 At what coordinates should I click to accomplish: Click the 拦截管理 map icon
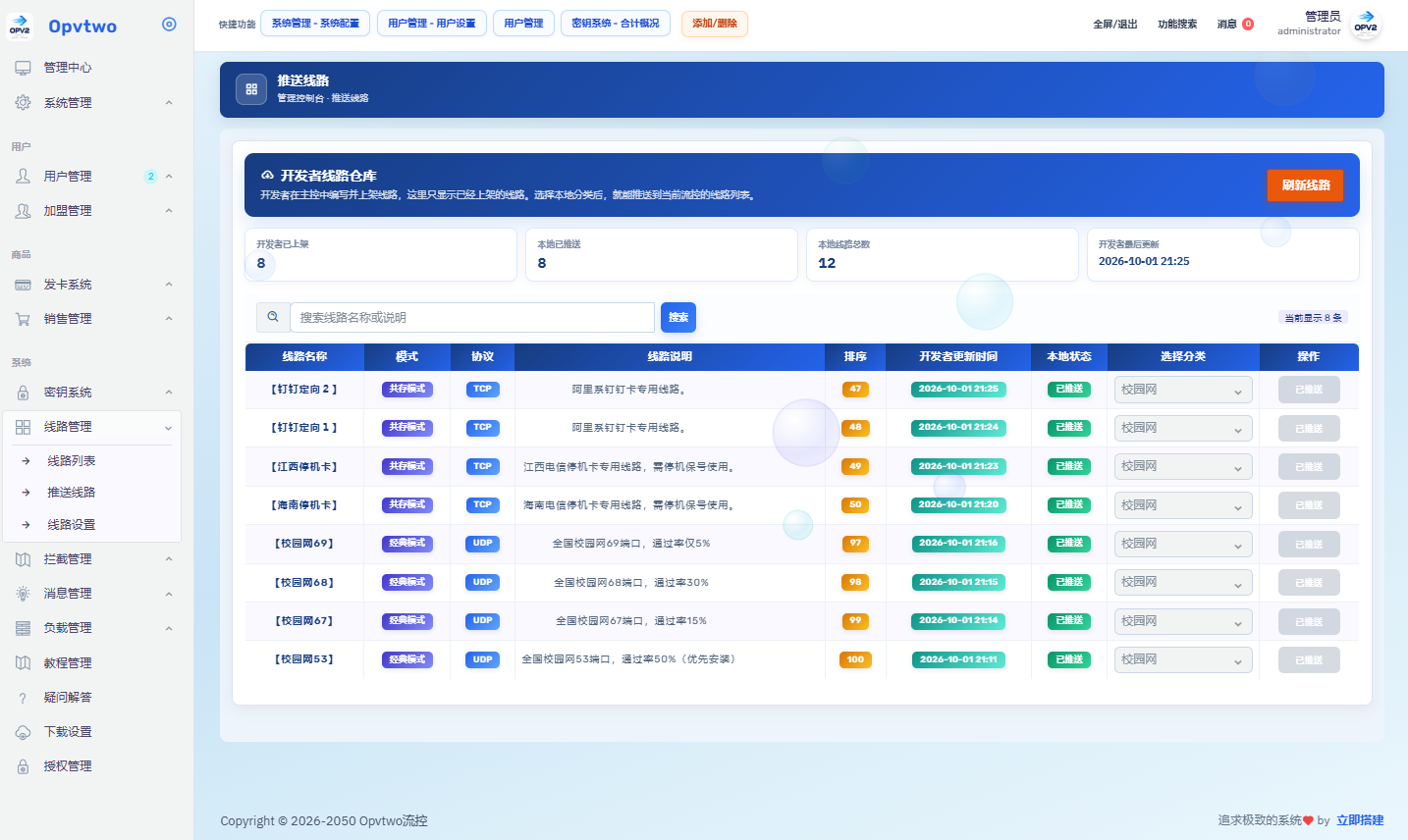coord(23,559)
